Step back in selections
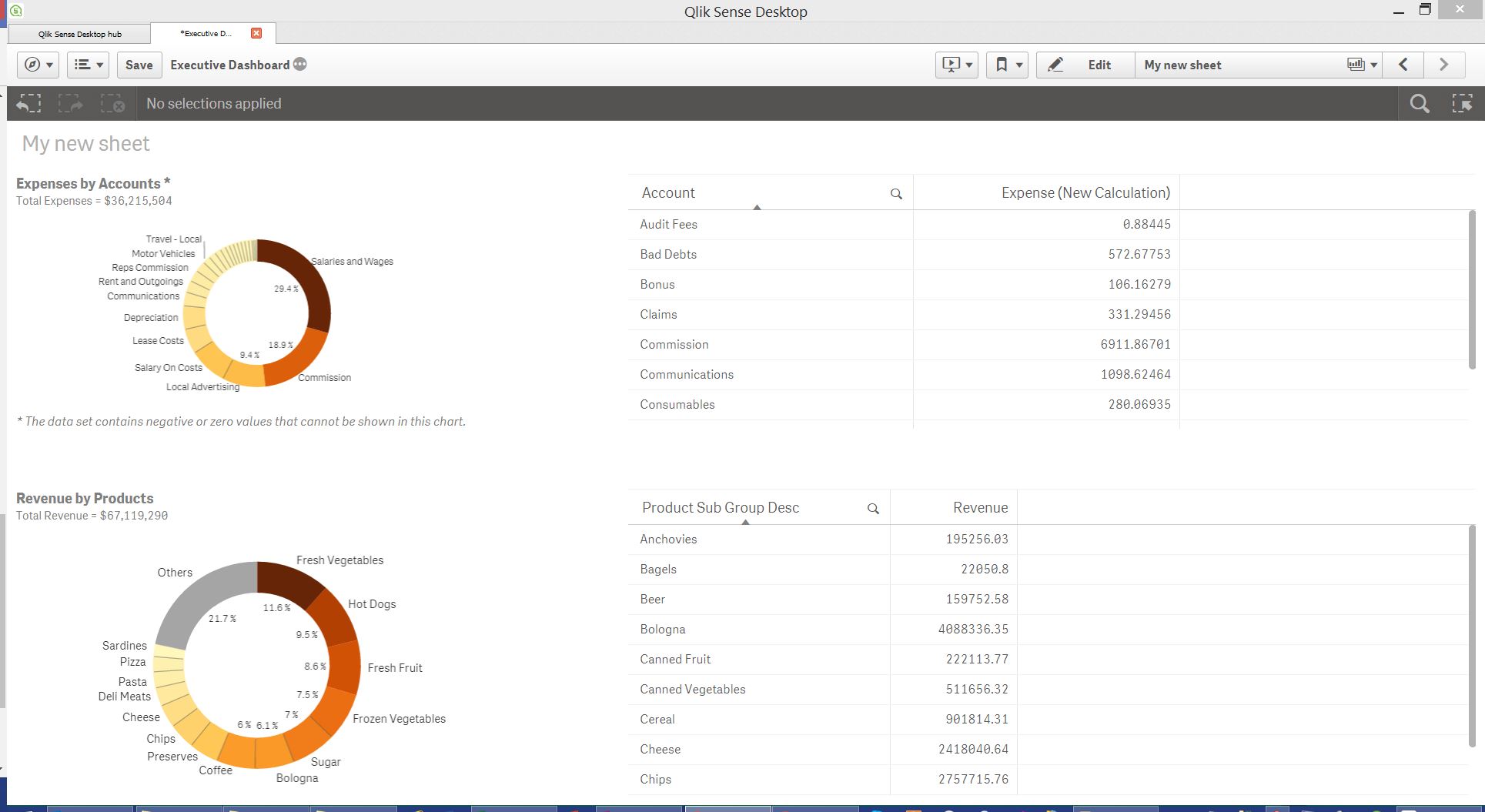The width and height of the screenshot is (1485, 812). coord(29,103)
